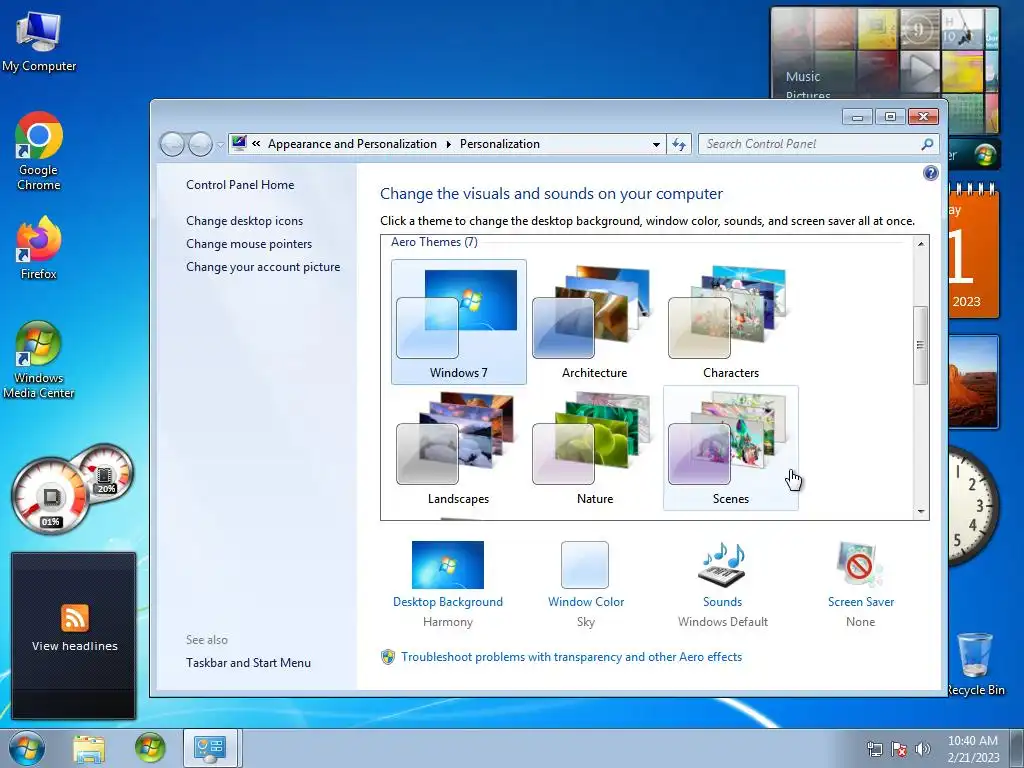
Task: Click the network tray icon
Action: [x=874, y=749]
